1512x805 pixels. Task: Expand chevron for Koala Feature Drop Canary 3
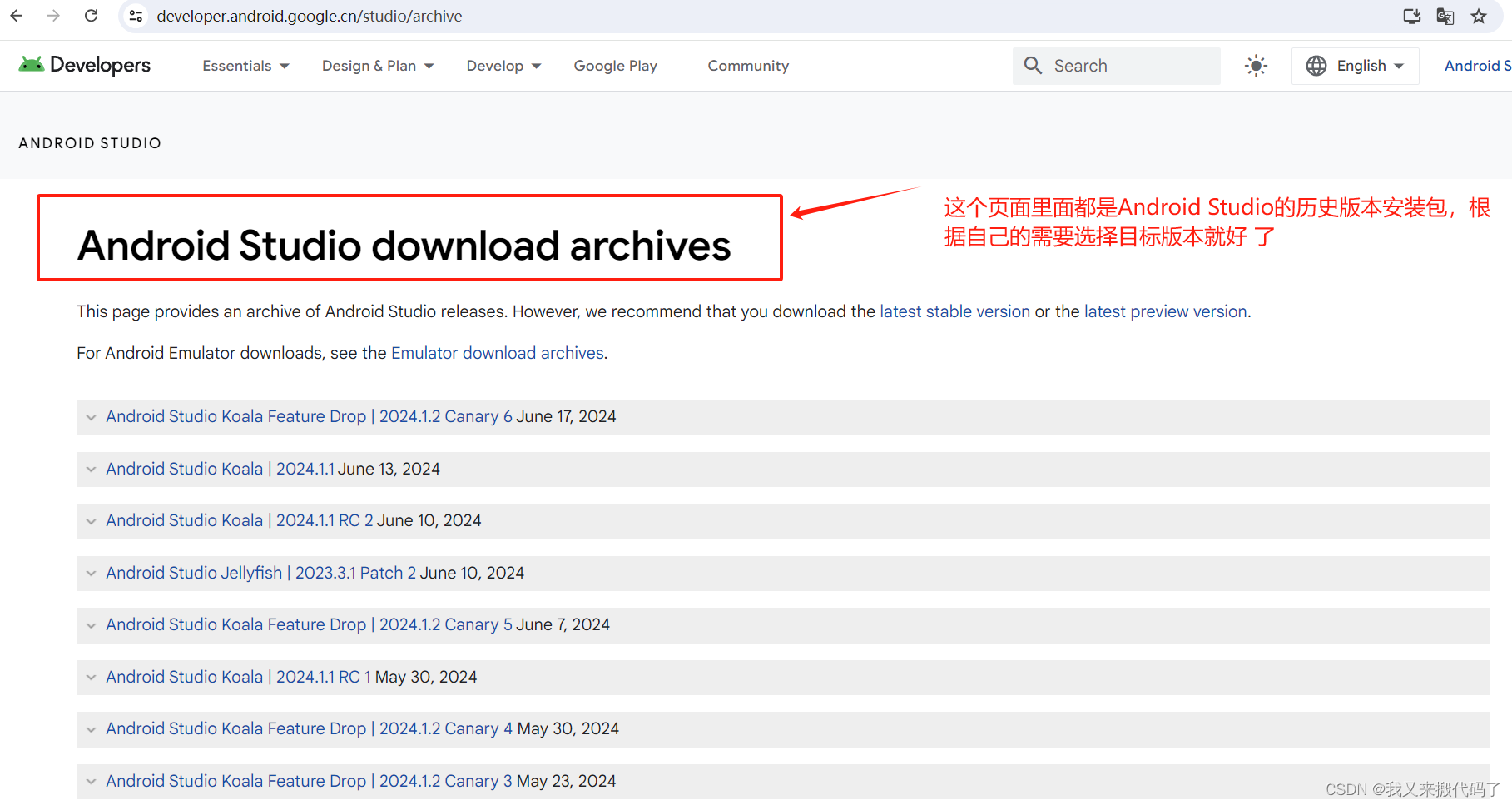[x=91, y=782]
